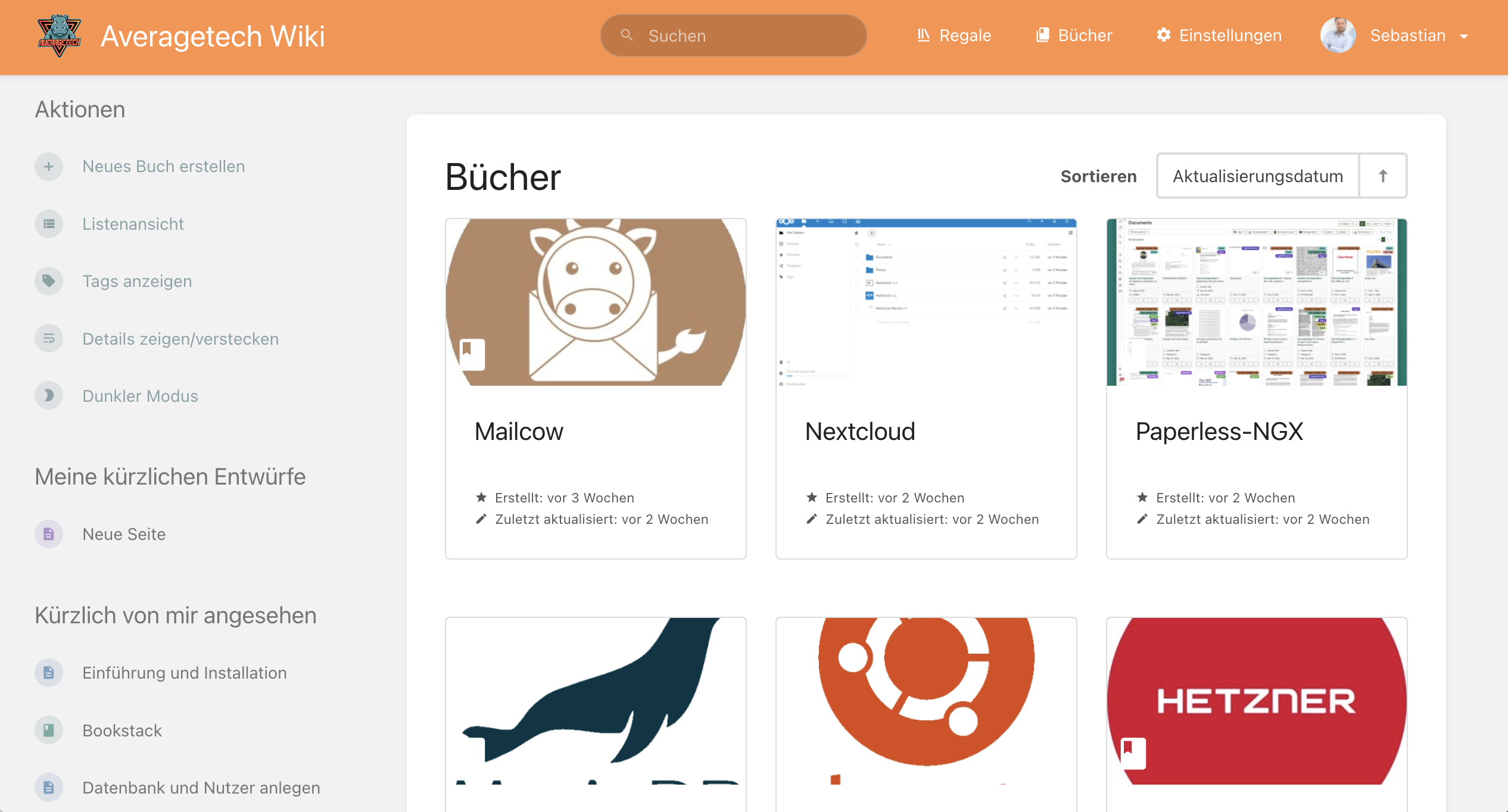Click the Tags anzeigen tag icon
Image resolution: width=1508 pixels, height=812 pixels.
pyautogui.click(x=49, y=281)
